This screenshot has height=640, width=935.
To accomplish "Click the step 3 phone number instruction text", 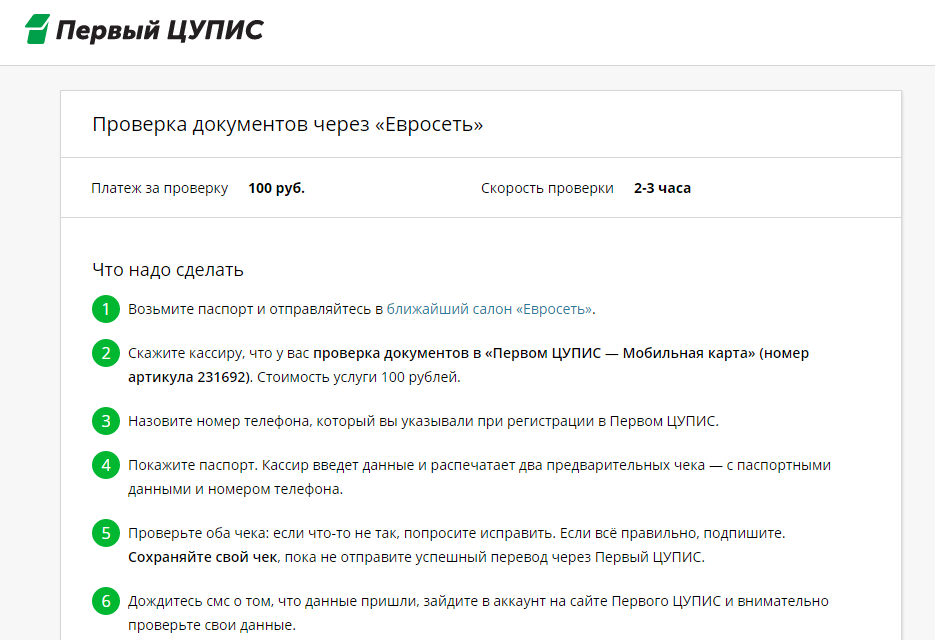I will pyautogui.click(x=423, y=421).
